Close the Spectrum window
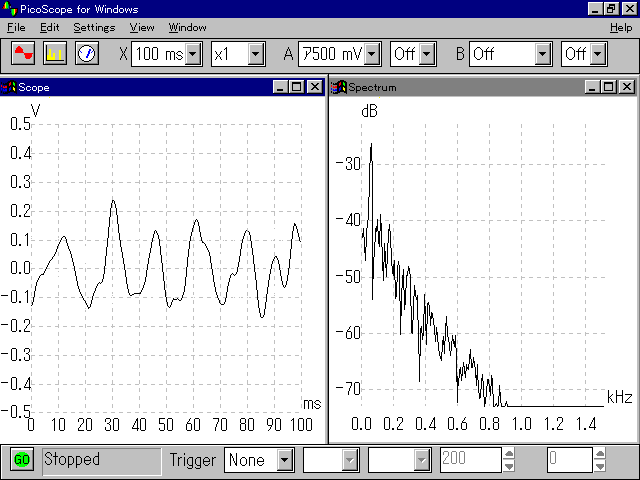The height and width of the screenshot is (480, 640). pos(627,87)
